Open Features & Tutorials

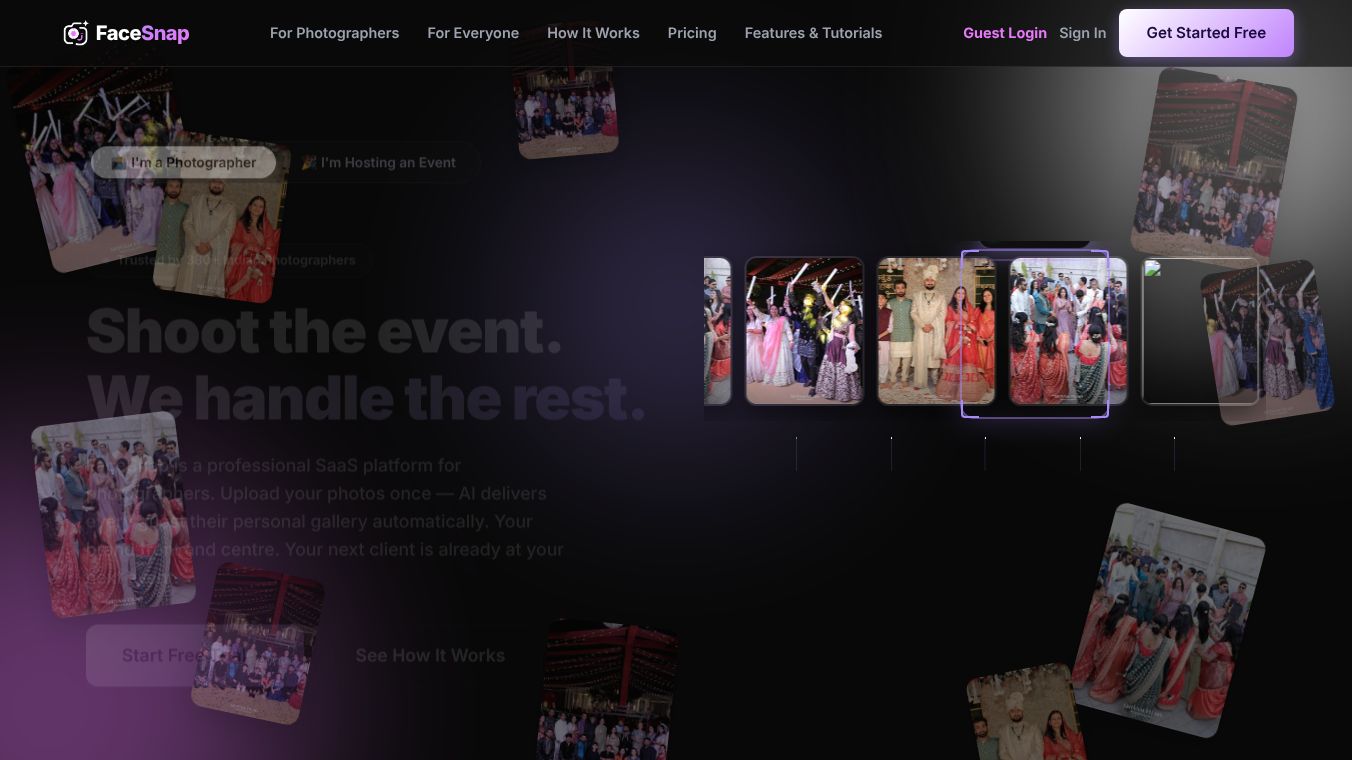[x=813, y=33]
